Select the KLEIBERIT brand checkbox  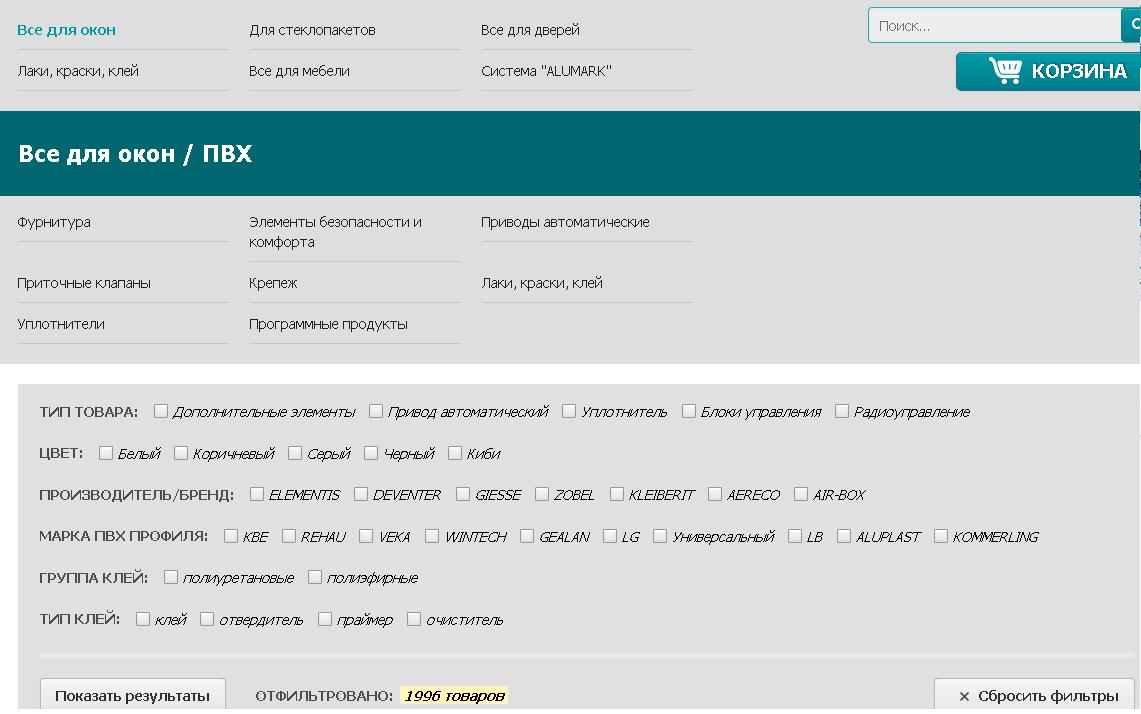tap(617, 494)
